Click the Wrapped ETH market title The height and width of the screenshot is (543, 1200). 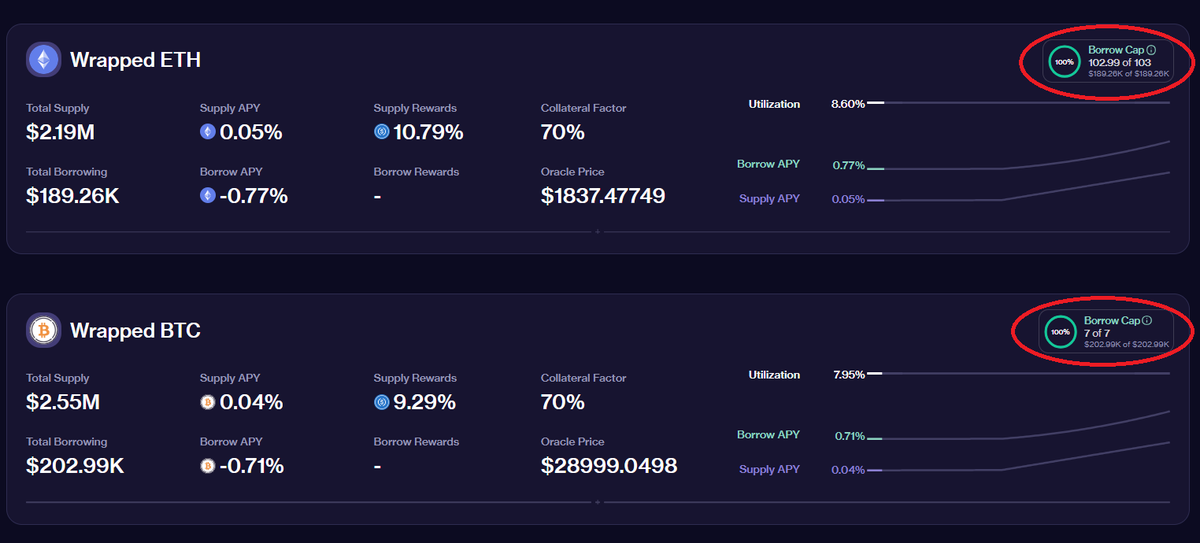(135, 60)
